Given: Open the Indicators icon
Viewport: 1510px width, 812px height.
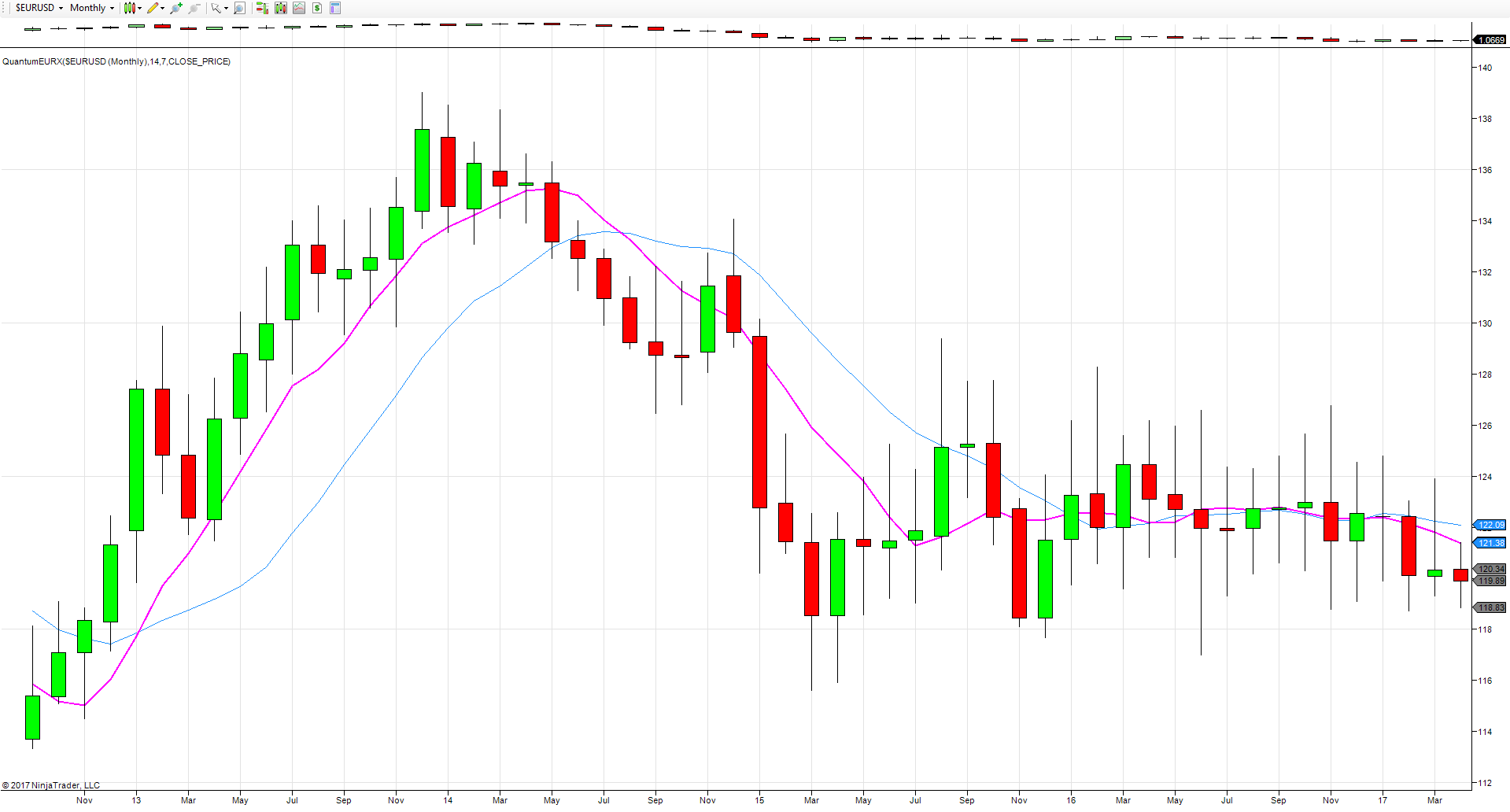Looking at the screenshot, I should pyautogui.click(x=299, y=8).
